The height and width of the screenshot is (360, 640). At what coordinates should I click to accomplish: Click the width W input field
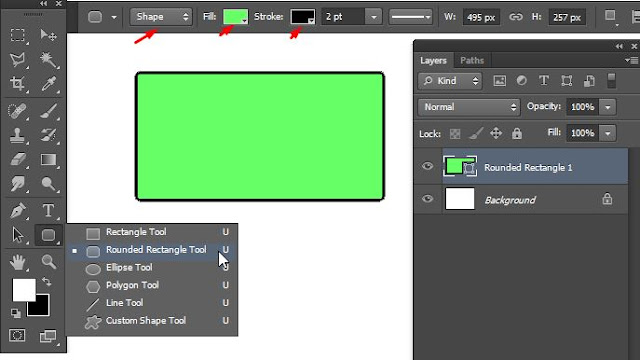[x=481, y=17]
